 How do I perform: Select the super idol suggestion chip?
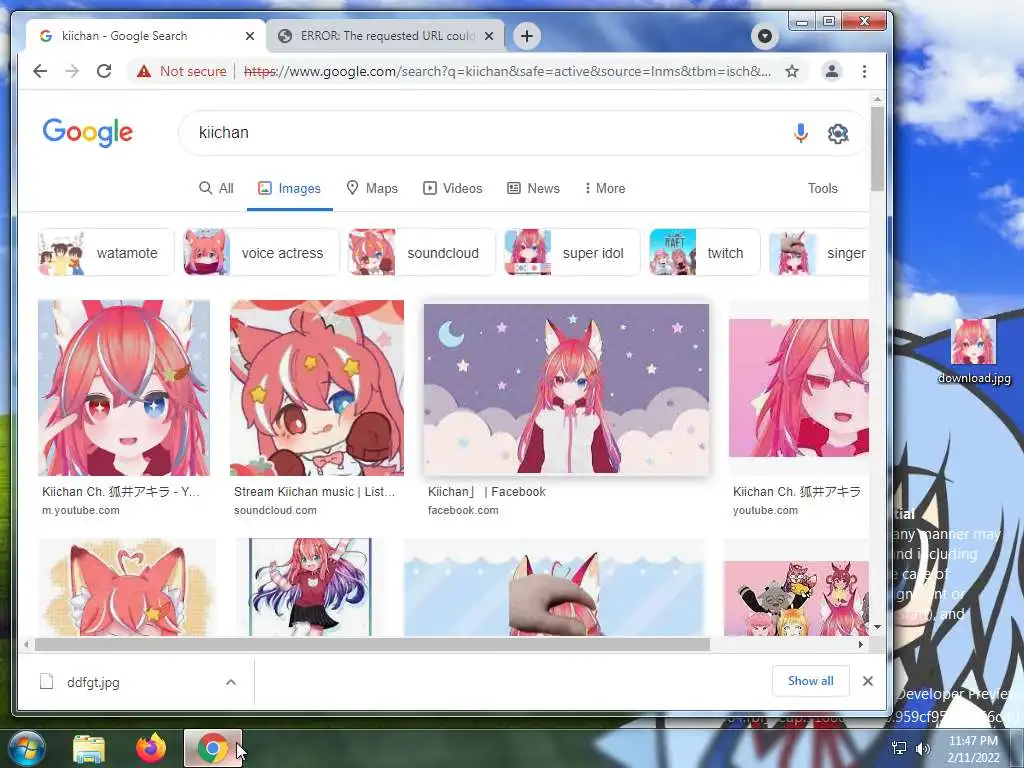[571, 252]
